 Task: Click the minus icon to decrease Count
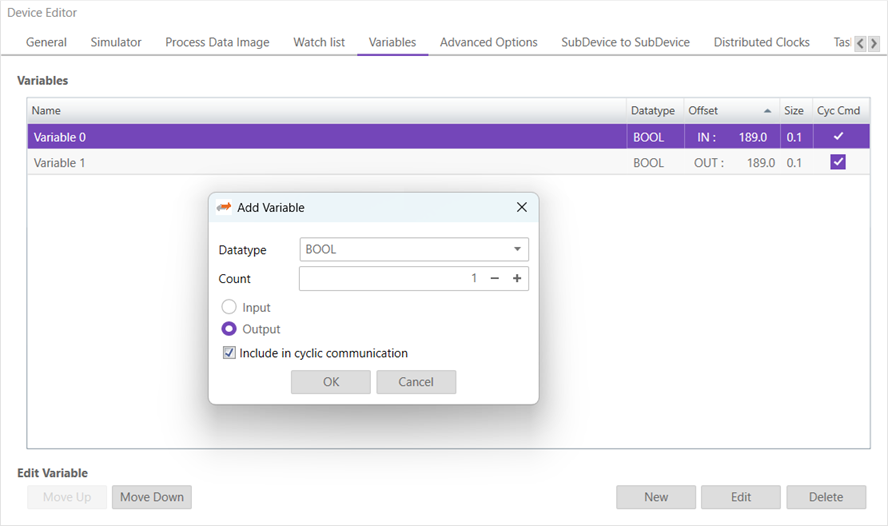495,279
